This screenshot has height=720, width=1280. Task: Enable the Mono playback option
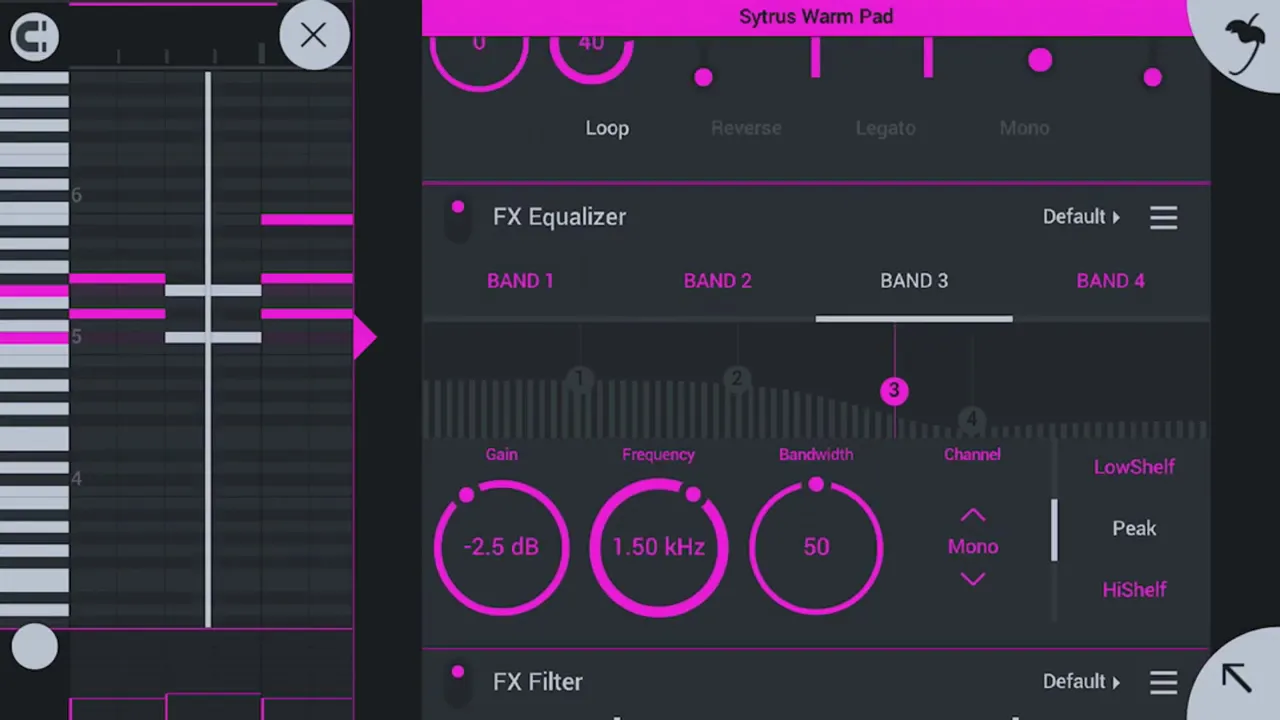click(x=1024, y=128)
